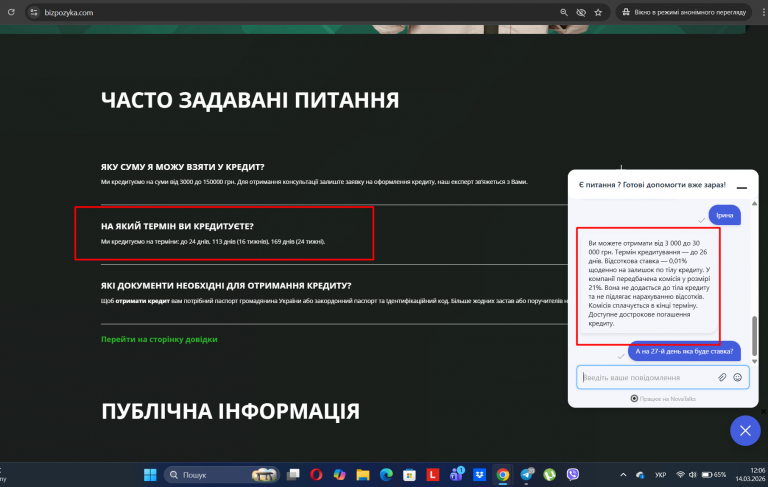The width and height of the screenshot is (768, 487).
Task: Open the clock and date showing 12:06
Action: (x=750, y=475)
